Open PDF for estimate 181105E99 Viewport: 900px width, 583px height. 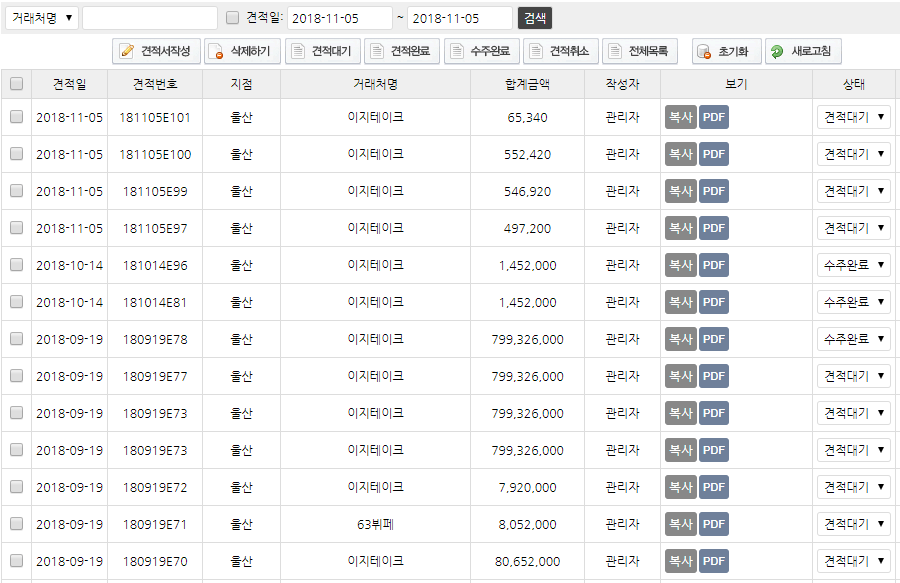coord(714,191)
